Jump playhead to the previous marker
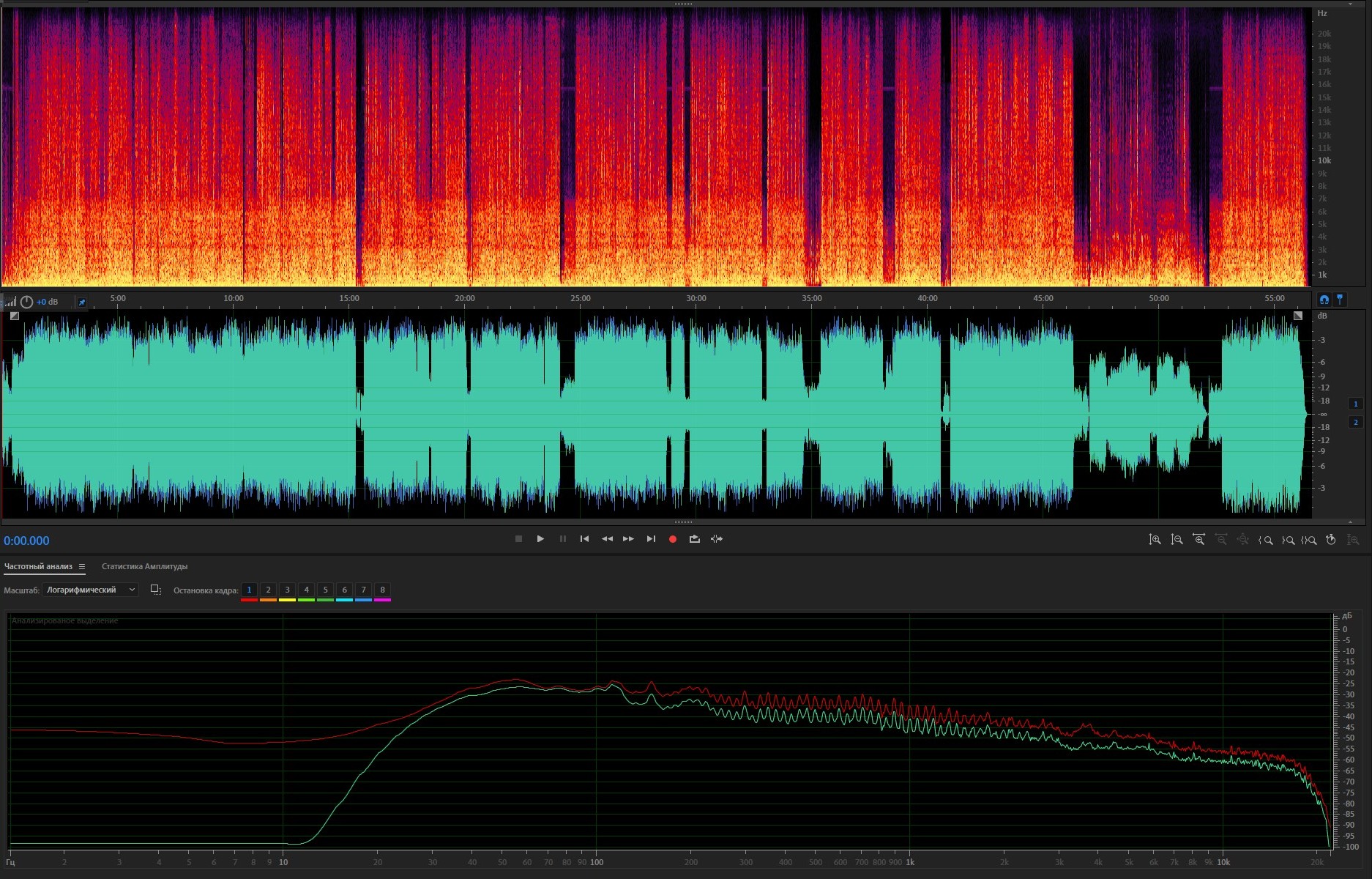The height and width of the screenshot is (879, 1372). (584, 539)
